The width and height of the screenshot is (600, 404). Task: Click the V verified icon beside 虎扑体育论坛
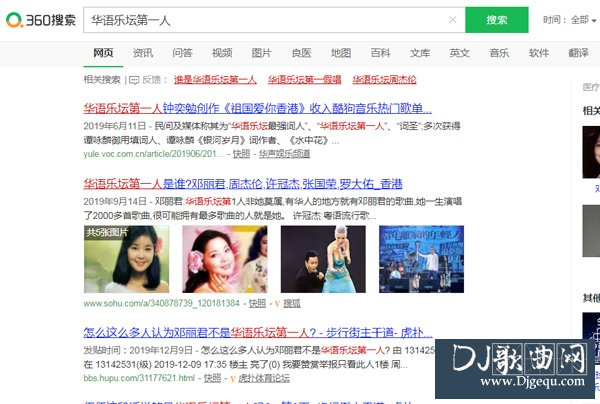[x=233, y=378]
